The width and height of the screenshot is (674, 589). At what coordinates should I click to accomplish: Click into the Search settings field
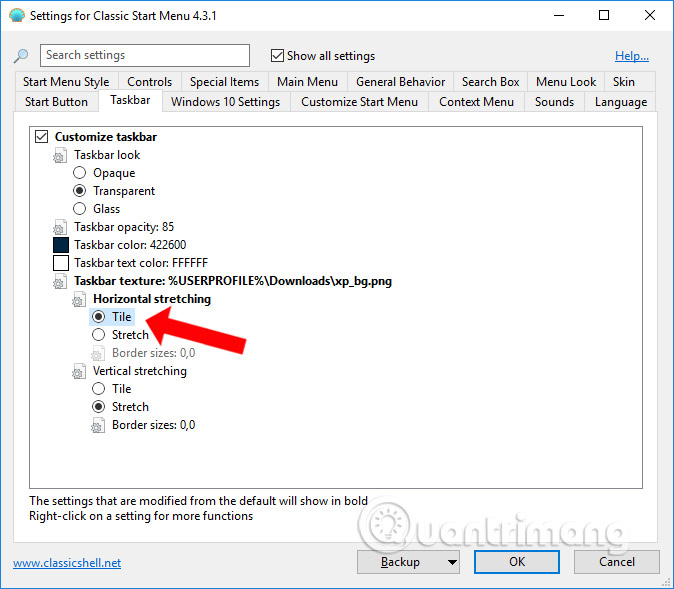pyautogui.click(x=145, y=55)
